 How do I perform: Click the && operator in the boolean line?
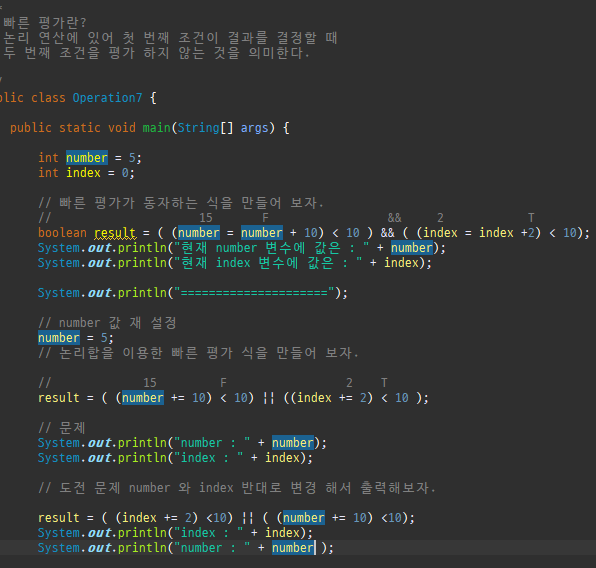(x=387, y=233)
